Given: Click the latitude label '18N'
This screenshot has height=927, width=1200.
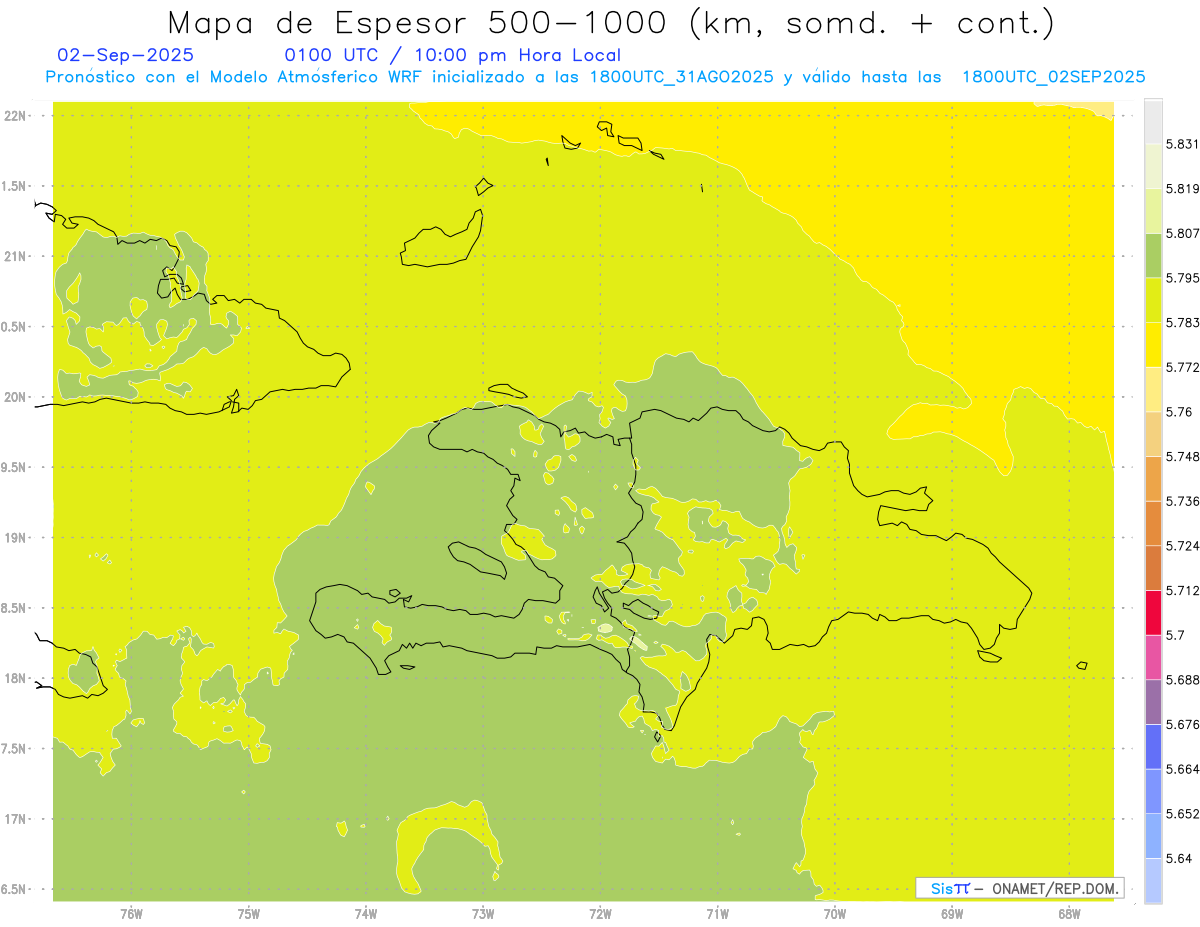Looking at the screenshot, I should 15,679.
